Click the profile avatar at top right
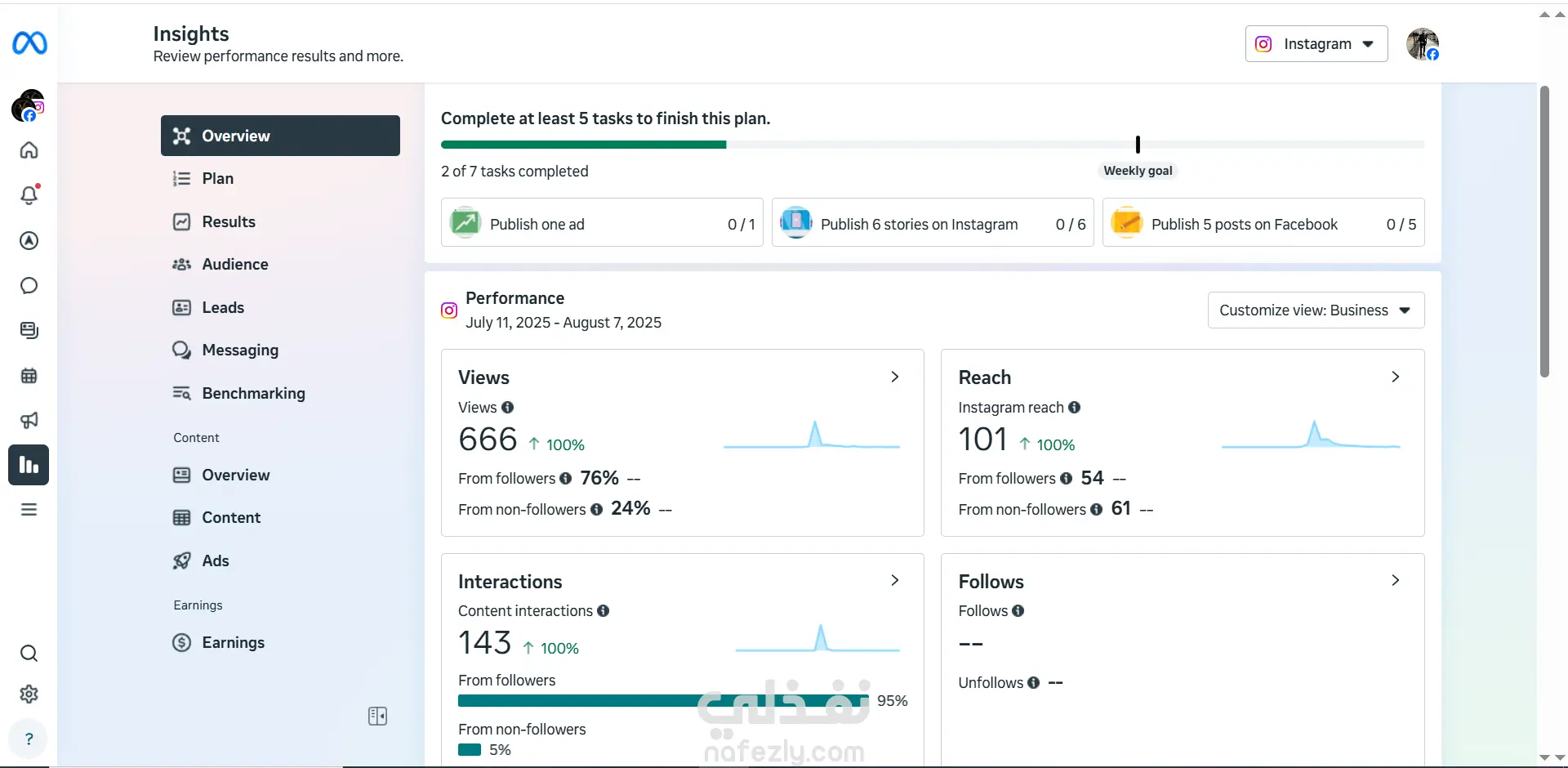The height and width of the screenshot is (768, 1568). (x=1422, y=44)
